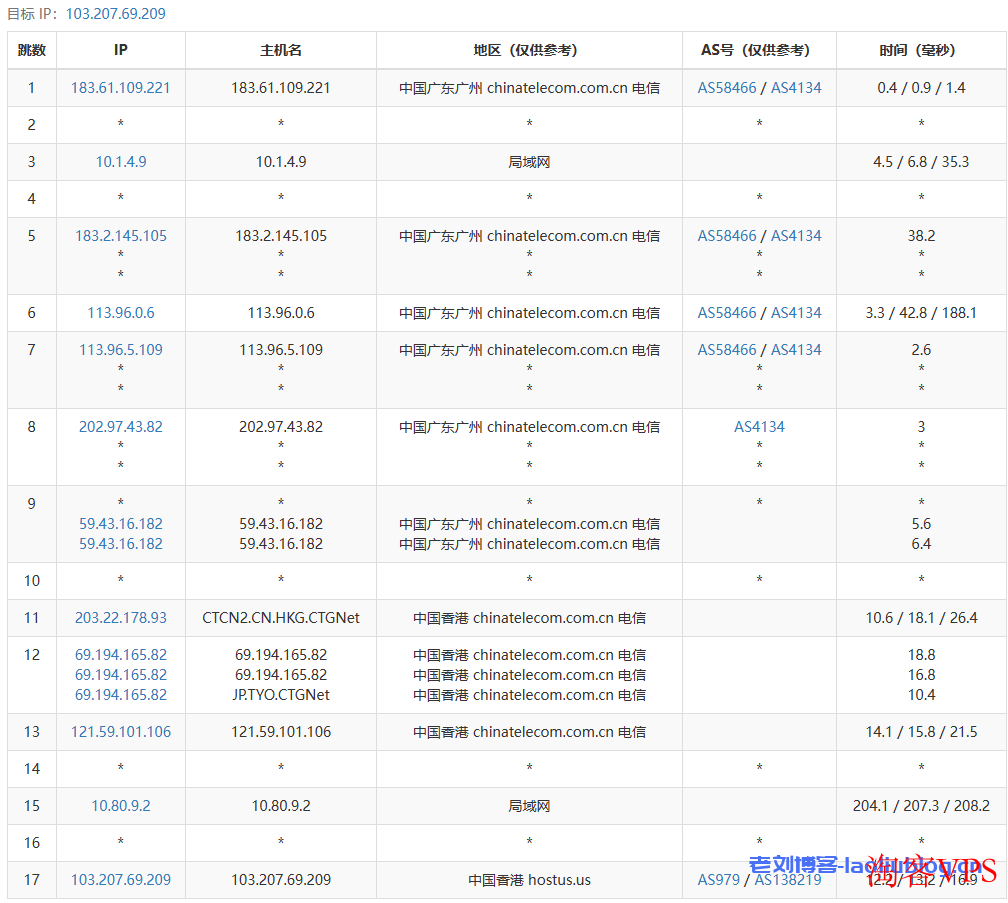Select hostname 121.59.101.106 in hop 13

click(x=281, y=732)
